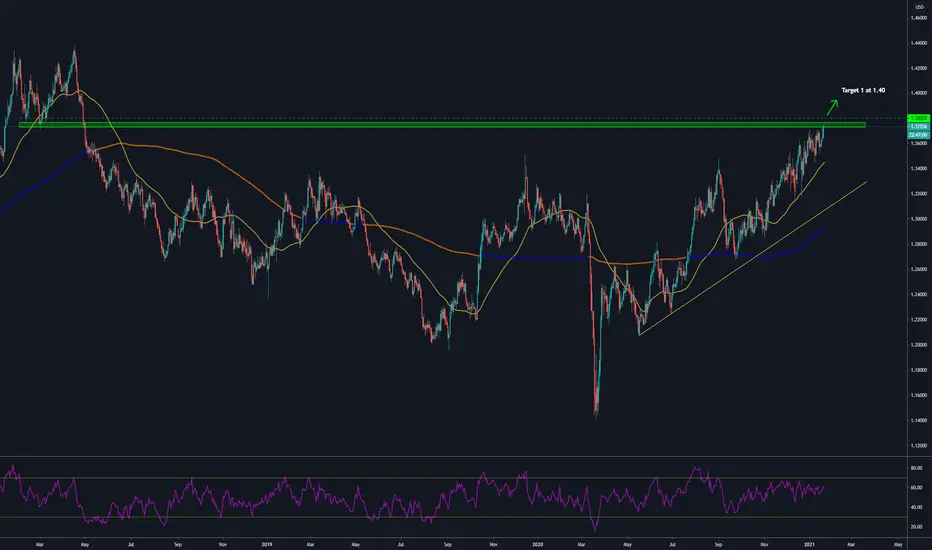Click the 1.20000 price axis value
This screenshot has width=932, height=550.
point(919,344)
